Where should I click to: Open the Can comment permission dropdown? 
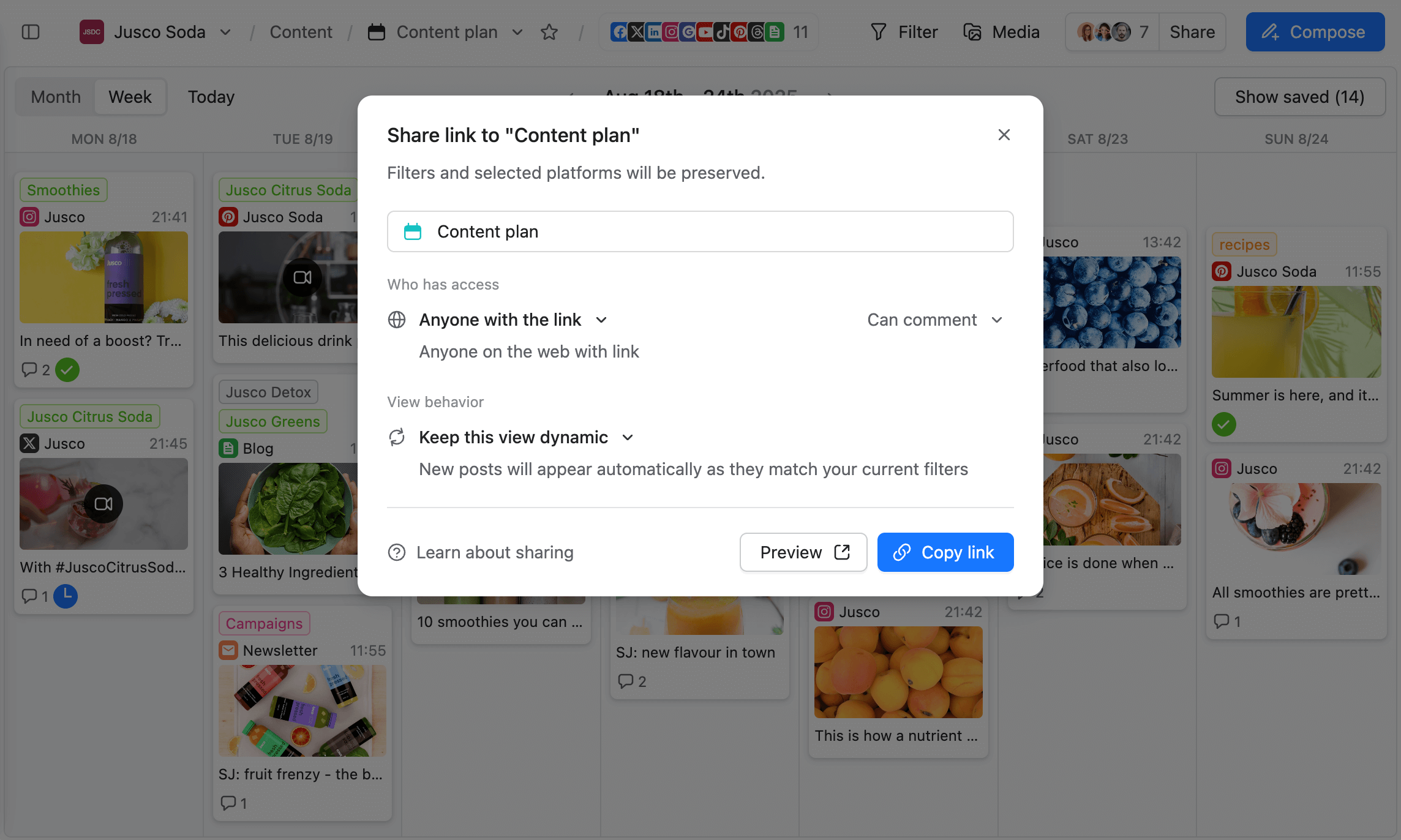(935, 320)
